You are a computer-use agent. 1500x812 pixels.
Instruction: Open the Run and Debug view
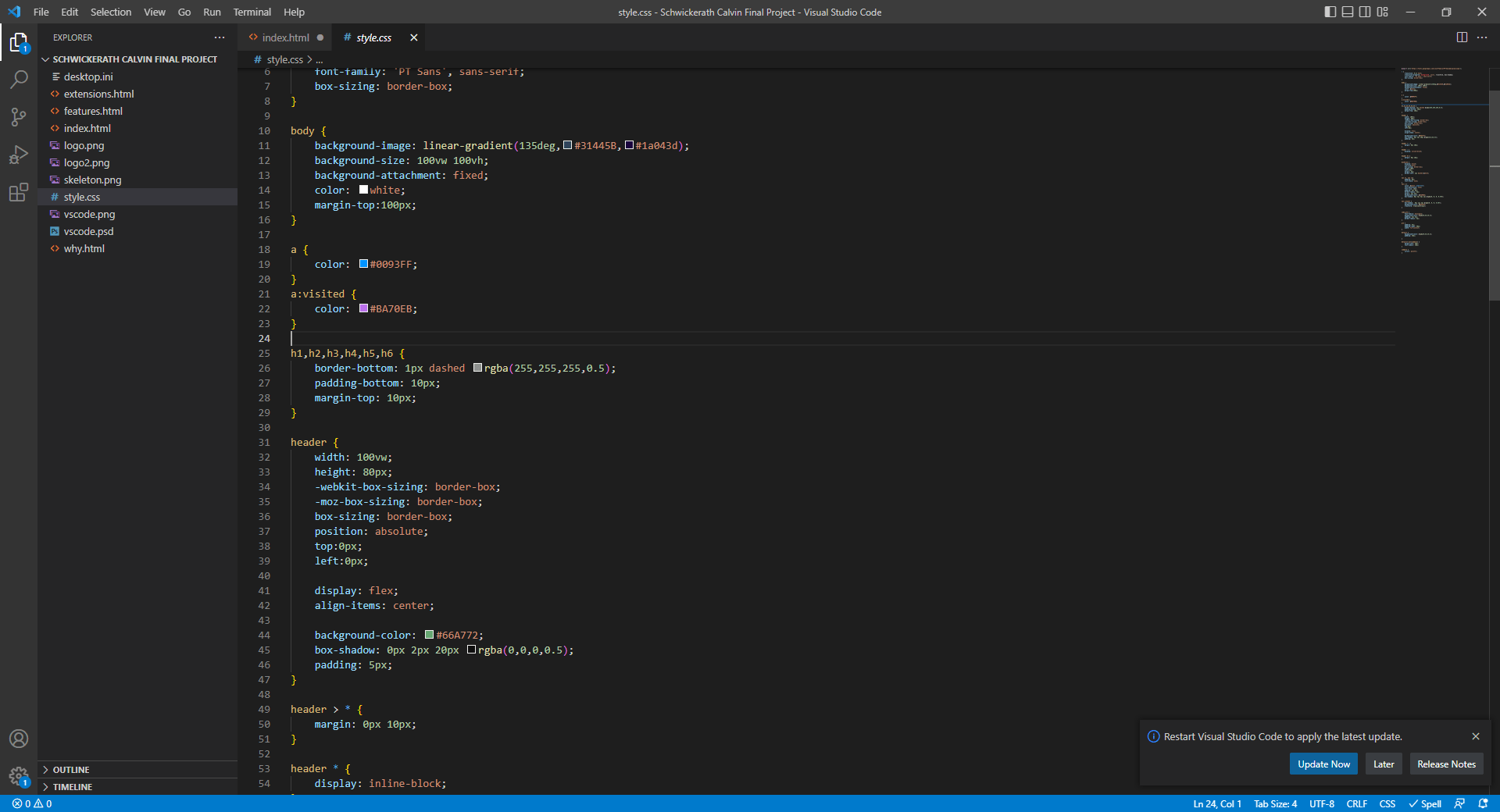click(x=19, y=155)
